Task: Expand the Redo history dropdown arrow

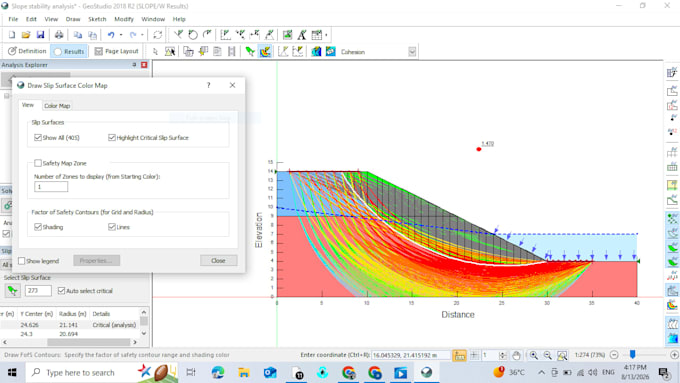Action: [142, 35]
